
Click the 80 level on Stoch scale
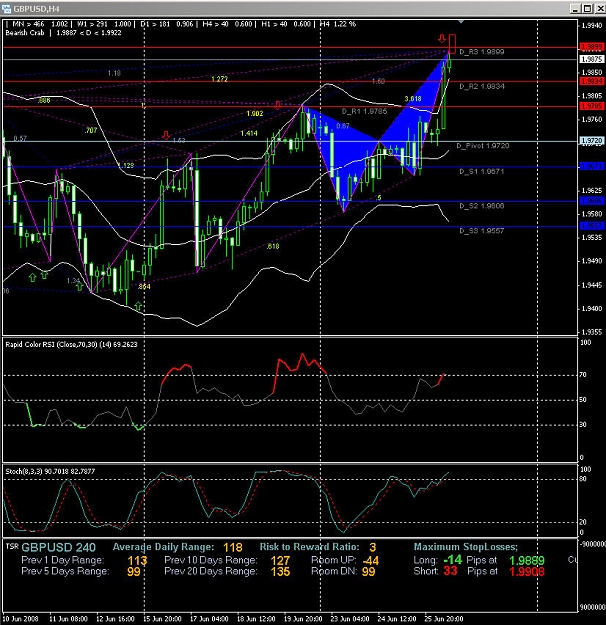point(583,479)
